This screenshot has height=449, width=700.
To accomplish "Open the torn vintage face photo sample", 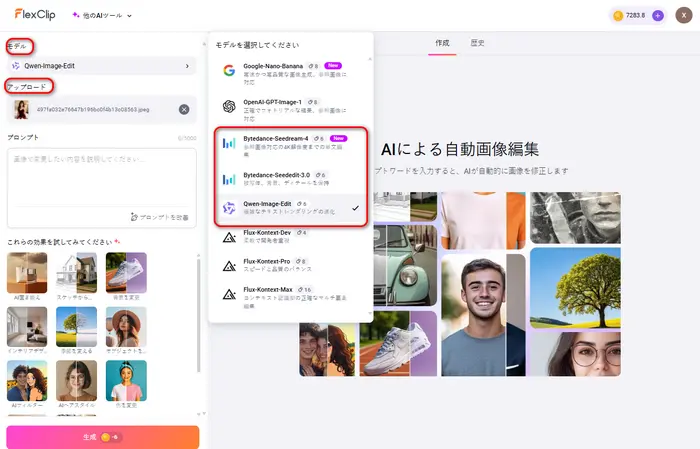I will tap(575, 218).
